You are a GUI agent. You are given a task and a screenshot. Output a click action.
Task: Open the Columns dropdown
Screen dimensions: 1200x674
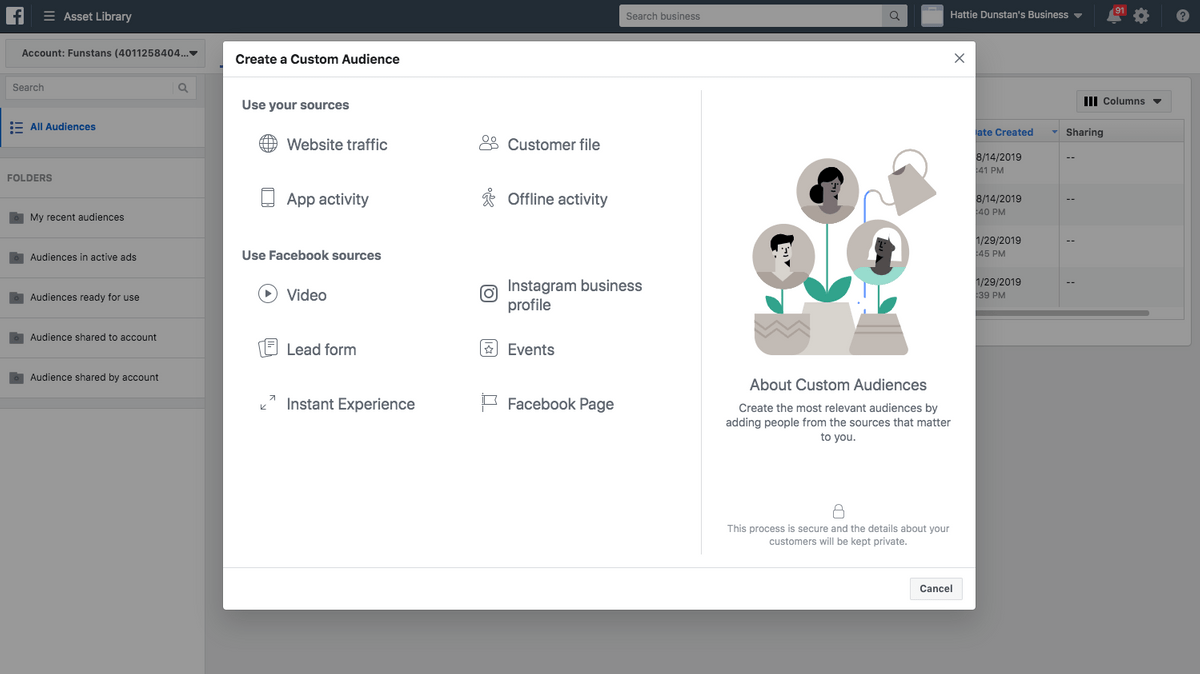1124,101
